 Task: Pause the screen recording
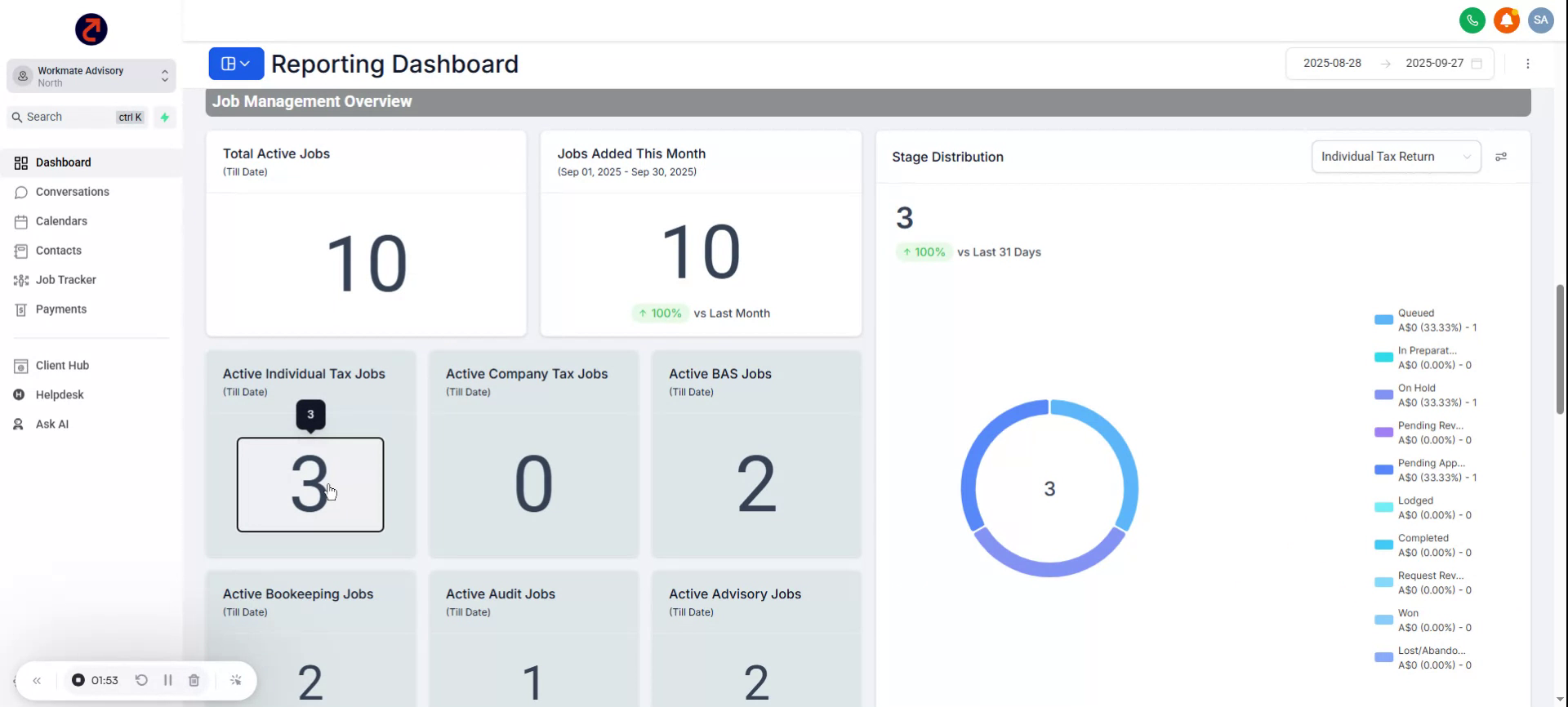pyautogui.click(x=167, y=680)
